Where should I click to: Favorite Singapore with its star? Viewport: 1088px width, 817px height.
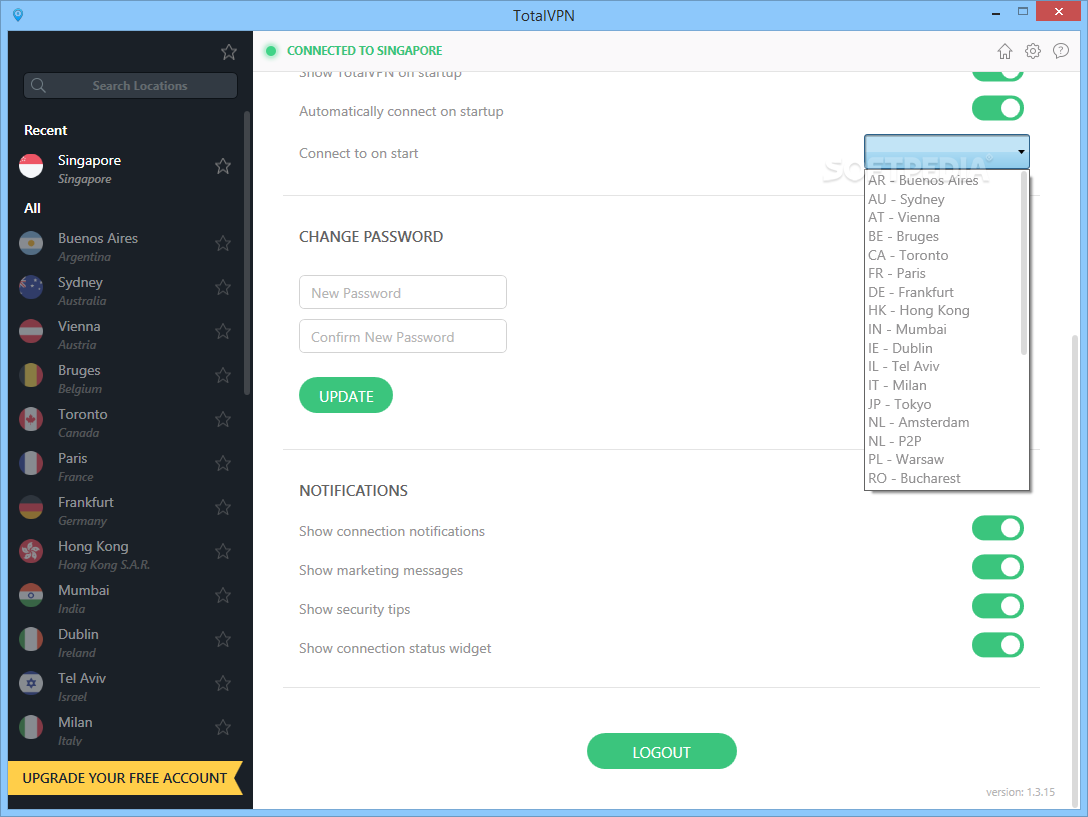(x=223, y=166)
